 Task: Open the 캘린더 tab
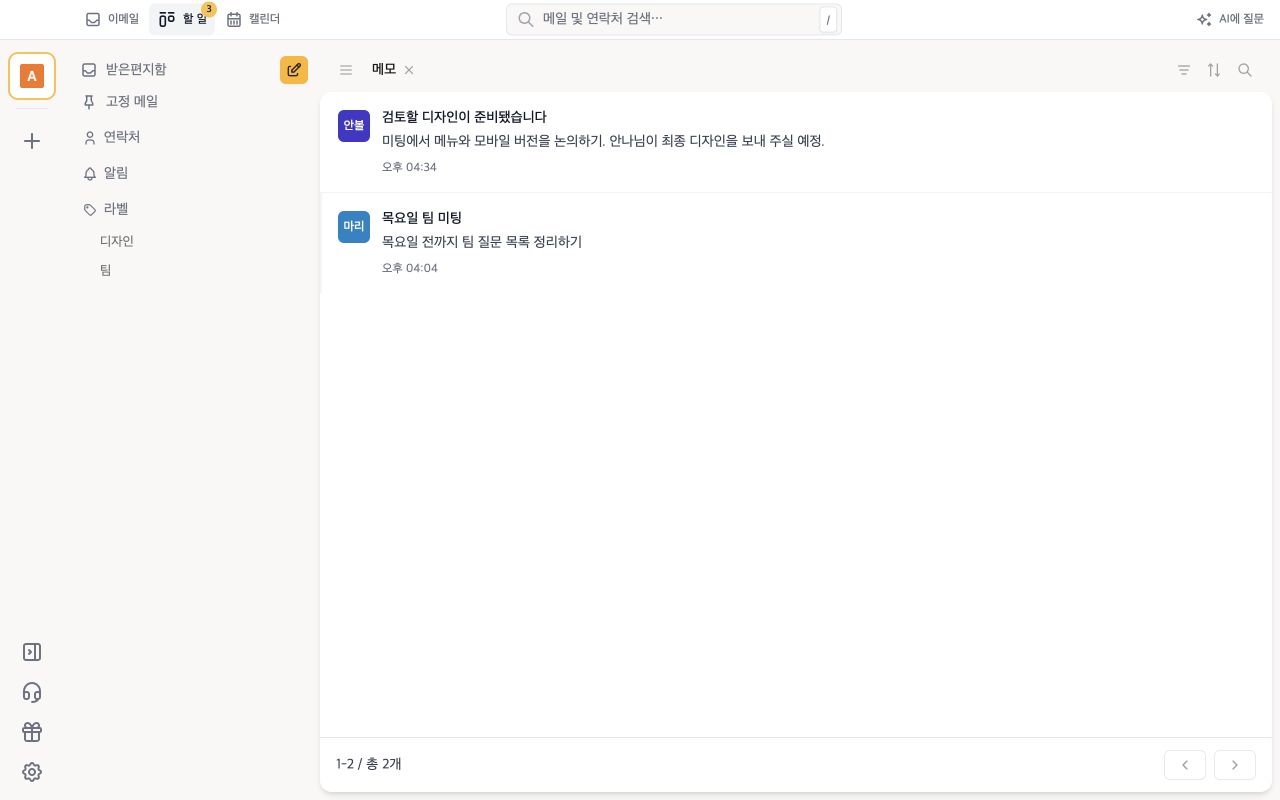[253, 19]
